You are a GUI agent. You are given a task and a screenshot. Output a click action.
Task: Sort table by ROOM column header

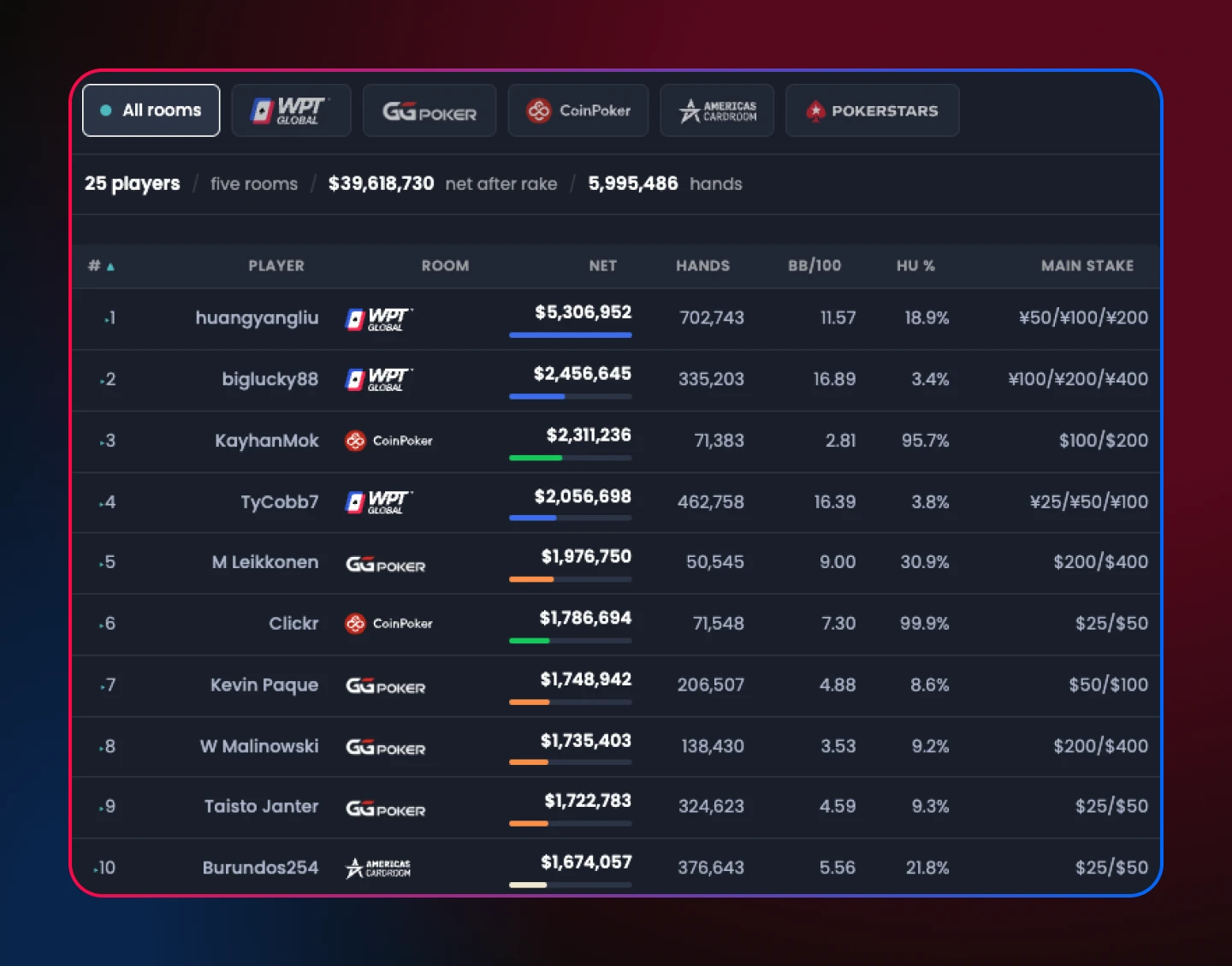(x=445, y=266)
